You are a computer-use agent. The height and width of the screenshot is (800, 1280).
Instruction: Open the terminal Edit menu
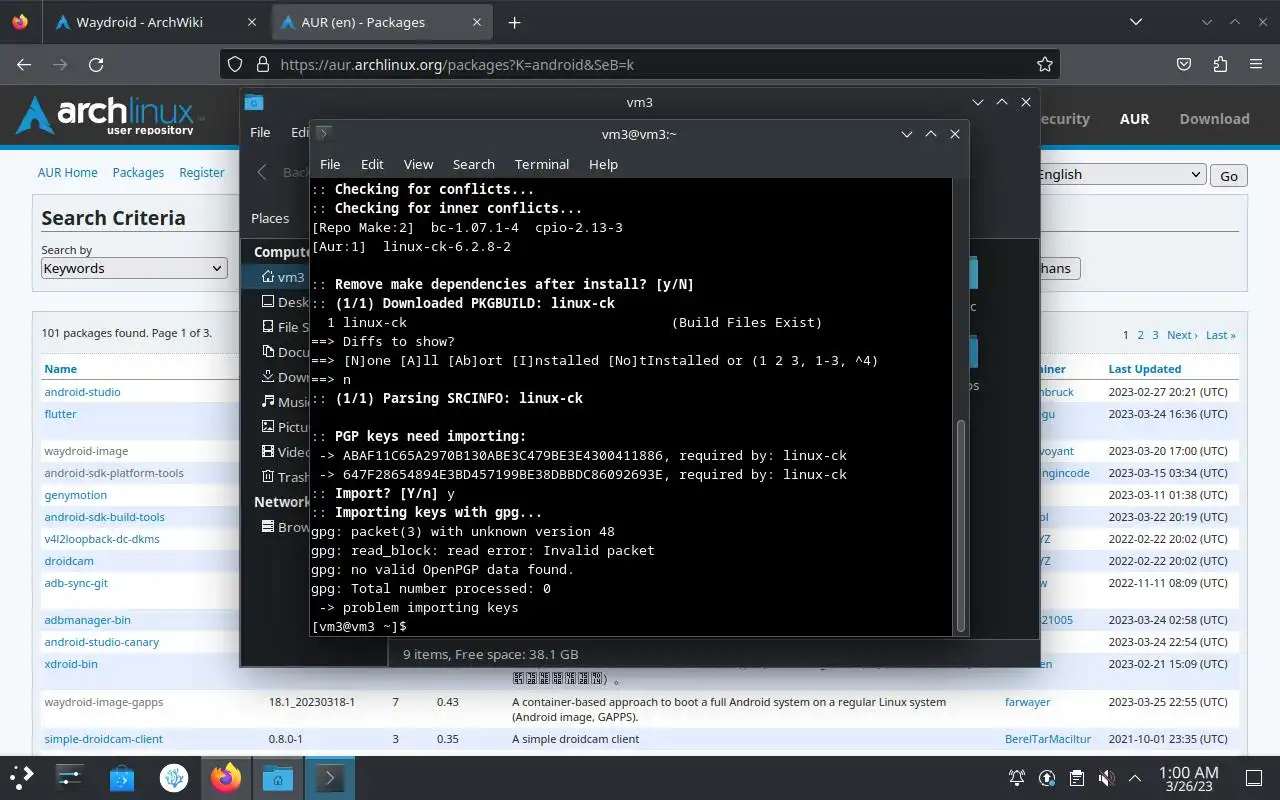(372, 164)
